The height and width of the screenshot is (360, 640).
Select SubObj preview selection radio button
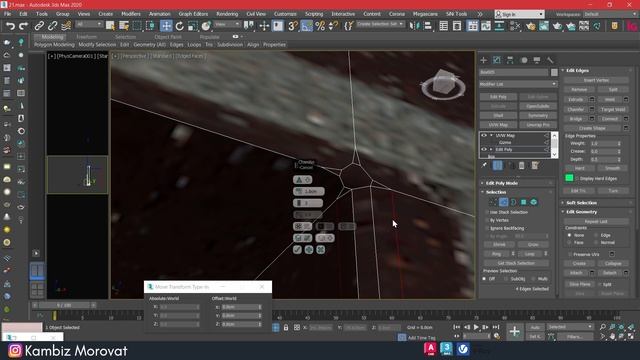coord(506,279)
